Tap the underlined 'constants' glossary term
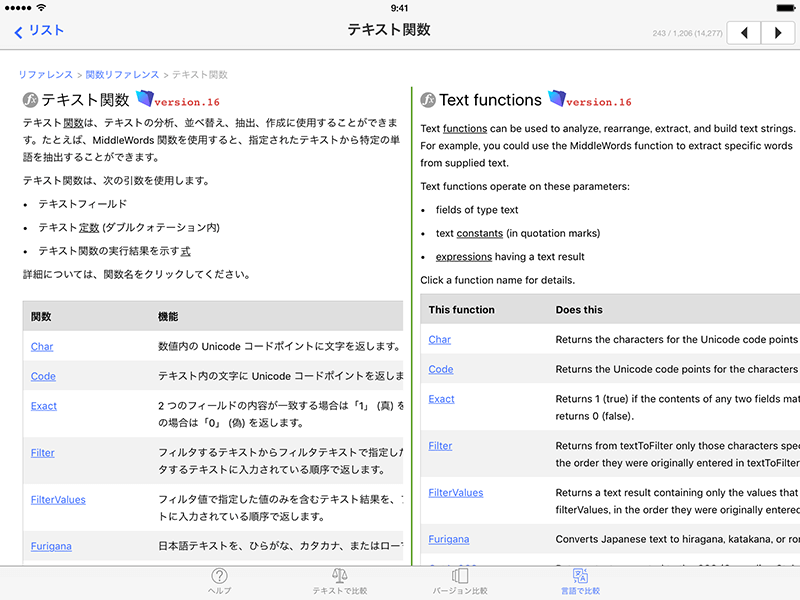Viewport: 800px width, 600px height. 478,233
